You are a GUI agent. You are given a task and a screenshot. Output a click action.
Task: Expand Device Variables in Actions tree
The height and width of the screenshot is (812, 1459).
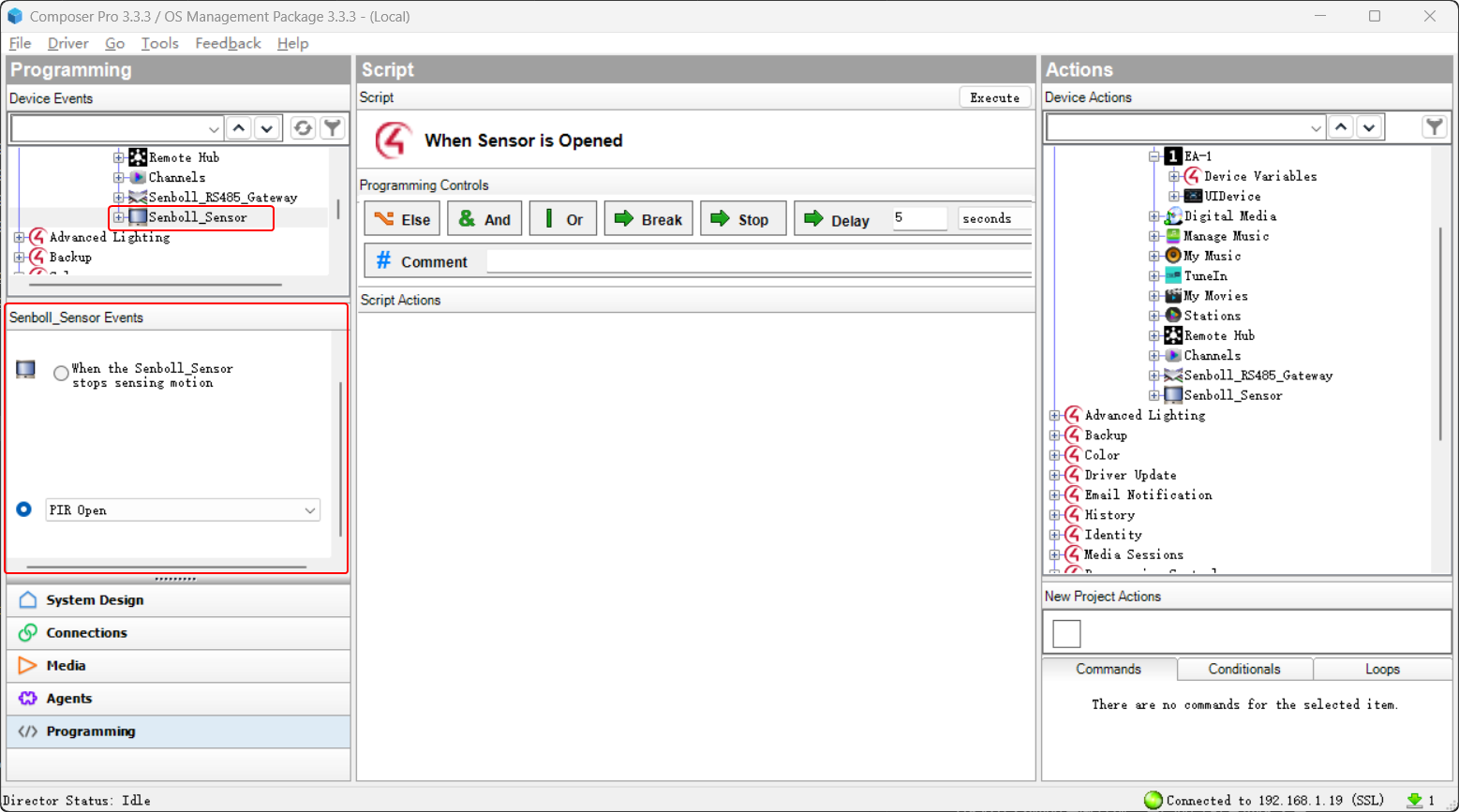click(1174, 176)
